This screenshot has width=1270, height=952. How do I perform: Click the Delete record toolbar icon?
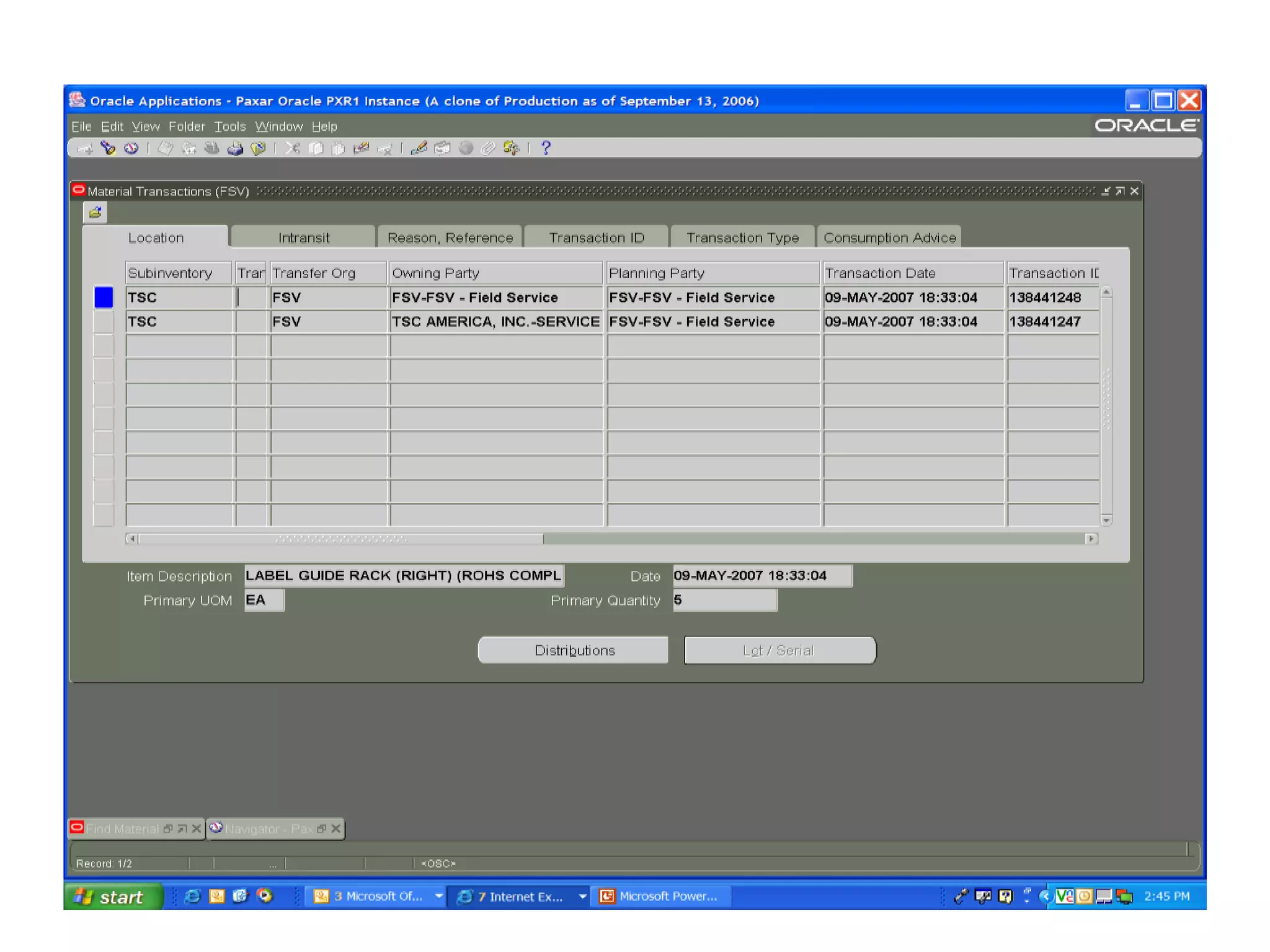[384, 149]
